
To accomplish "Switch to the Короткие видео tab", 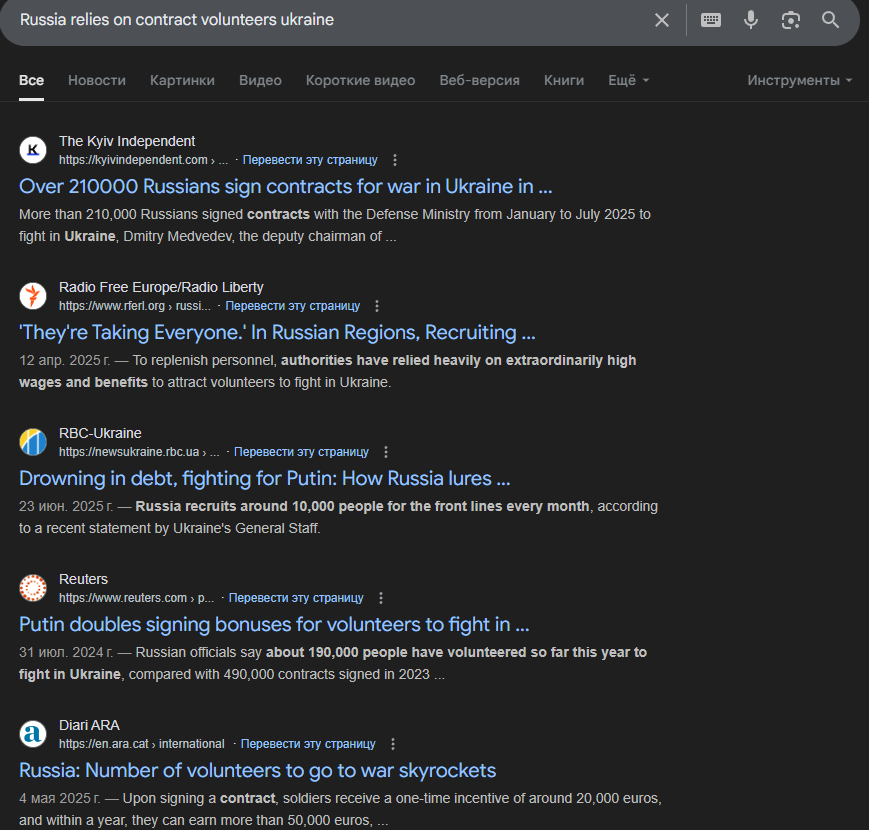I will (360, 81).
